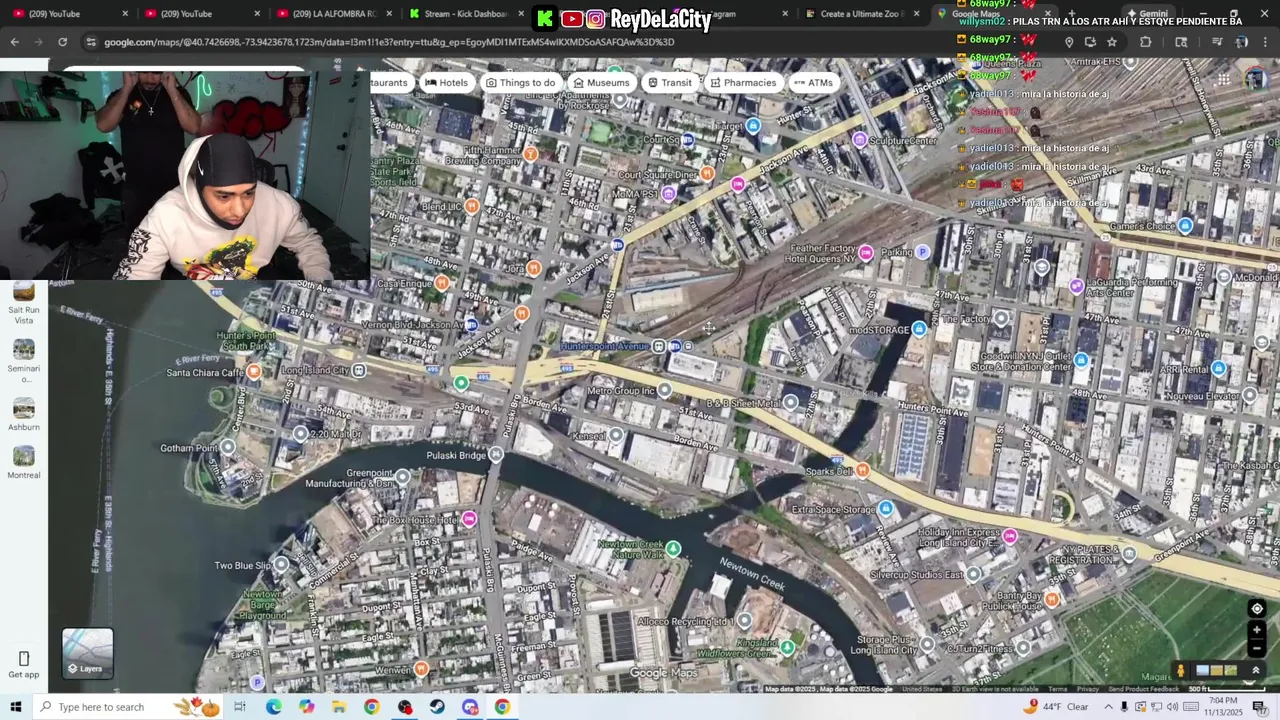1280x720 pixels.
Task: Select The Box House Hotel pin
Action: (x=469, y=518)
